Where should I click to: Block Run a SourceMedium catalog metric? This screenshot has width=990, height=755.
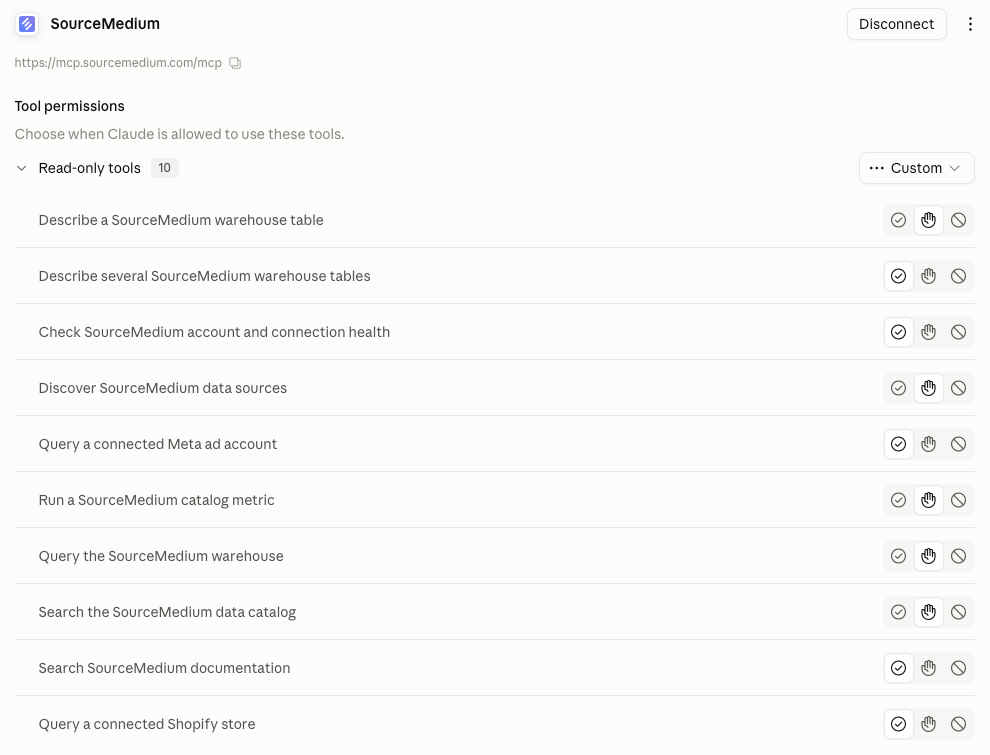point(958,501)
